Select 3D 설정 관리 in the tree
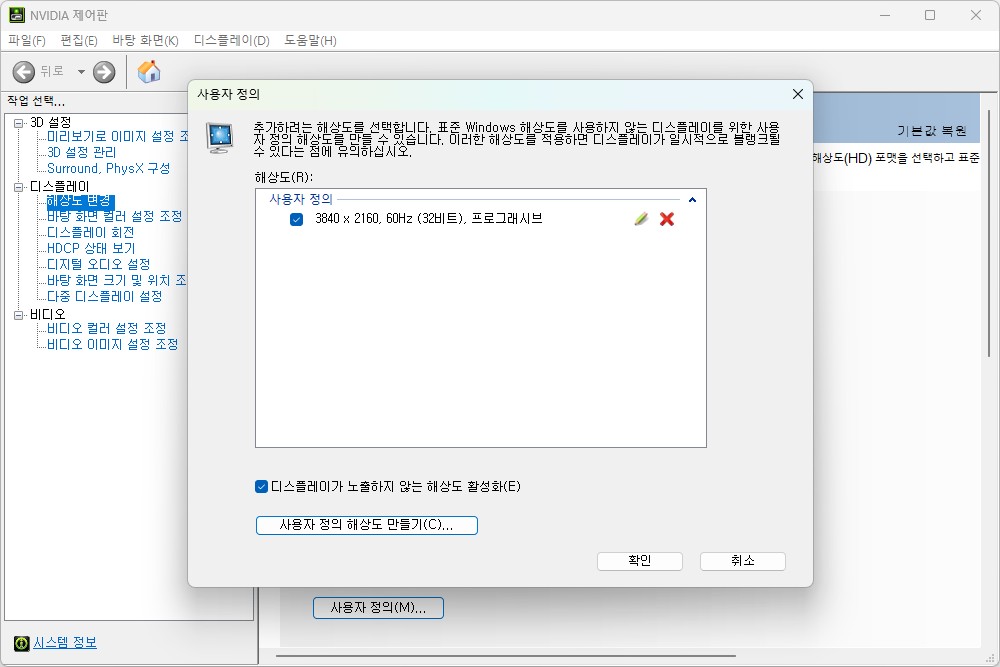The height and width of the screenshot is (667, 1000). pyautogui.click(x=82, y=152)
